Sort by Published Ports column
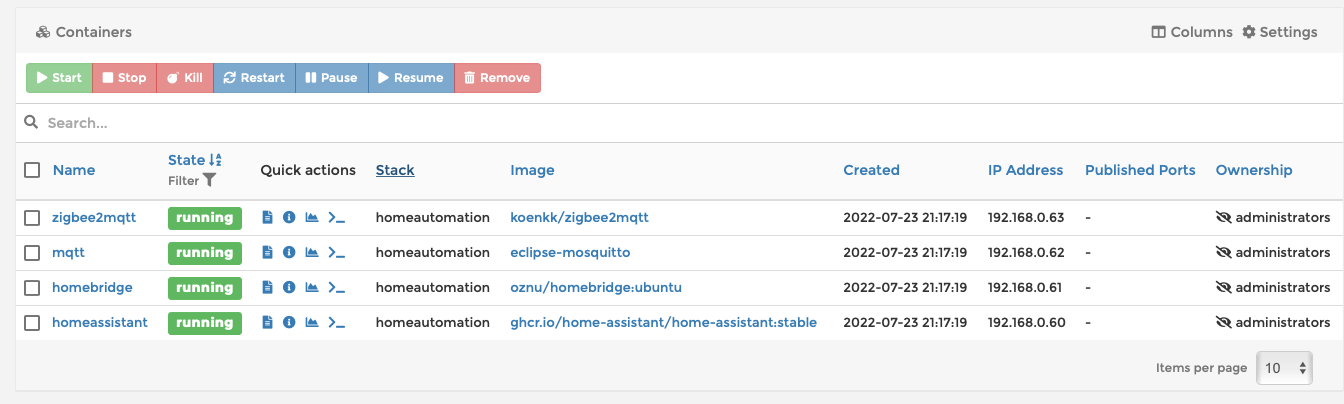1344x404 pixels. point(1140,170)
